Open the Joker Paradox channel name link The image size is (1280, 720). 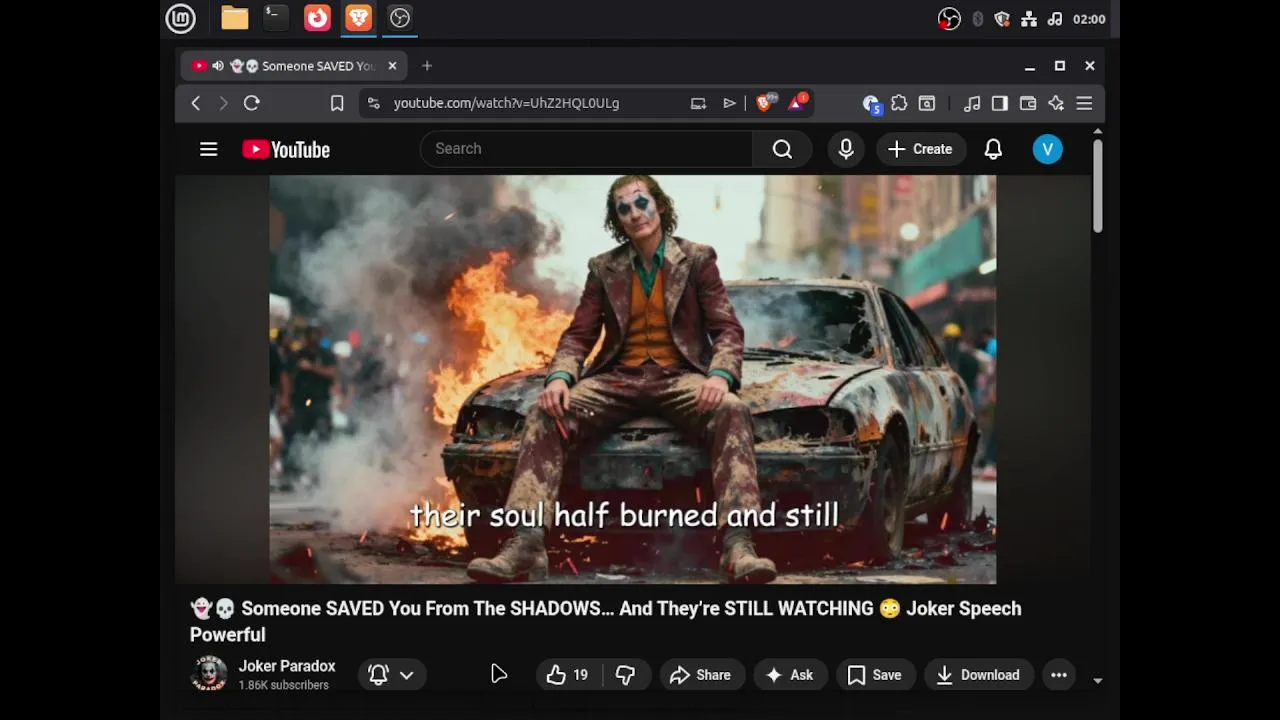click(x=287, y=666)
